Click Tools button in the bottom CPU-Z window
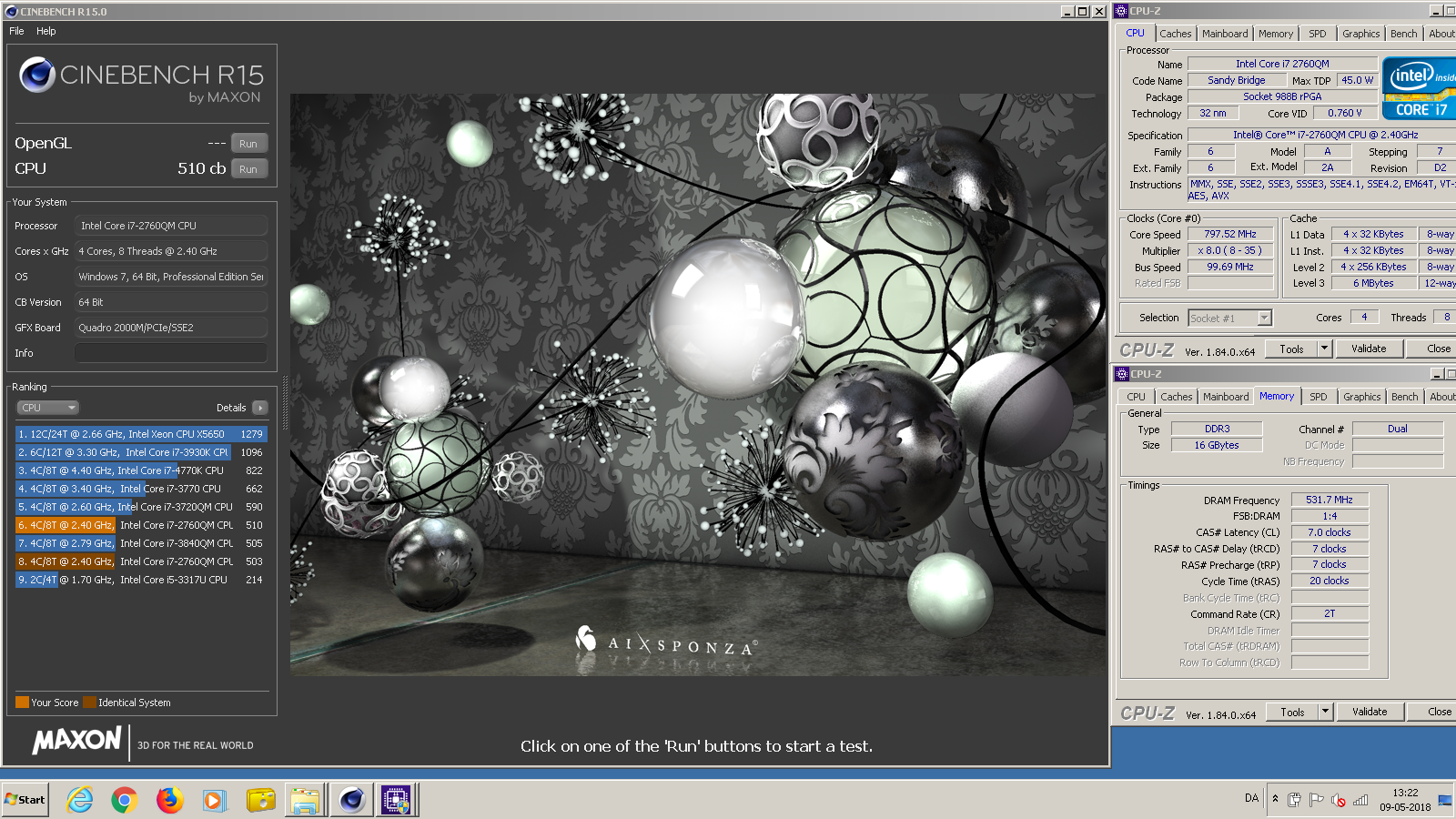The width and height of the screenshot is (1456, 819). (1292, 712)
